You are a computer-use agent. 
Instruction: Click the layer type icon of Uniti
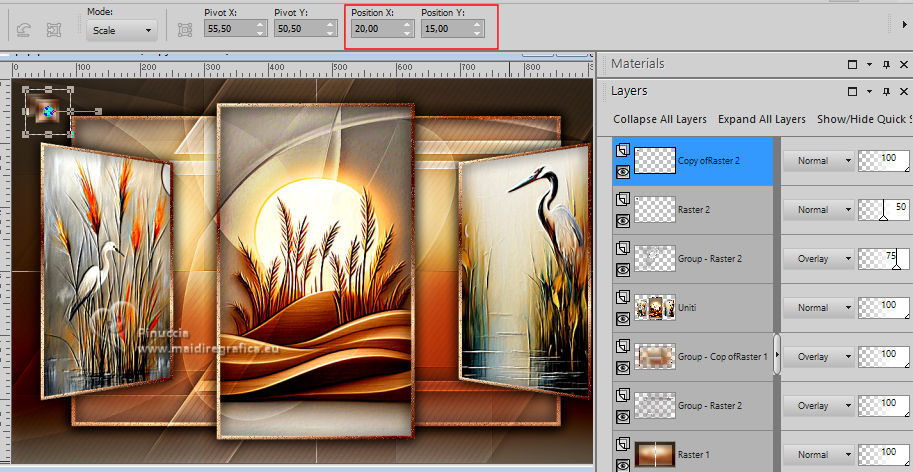point(623,297)
